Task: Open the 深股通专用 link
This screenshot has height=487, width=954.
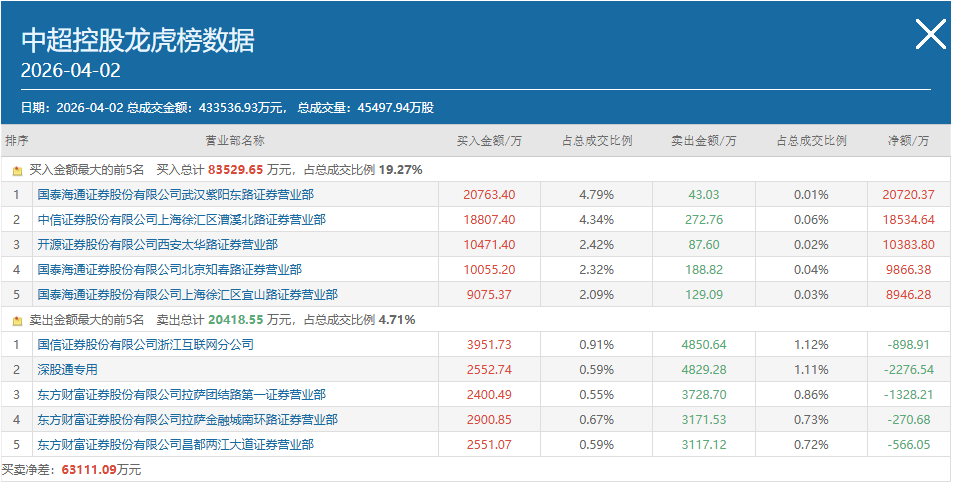Action: pyautogui.click(x=67, y=370)
